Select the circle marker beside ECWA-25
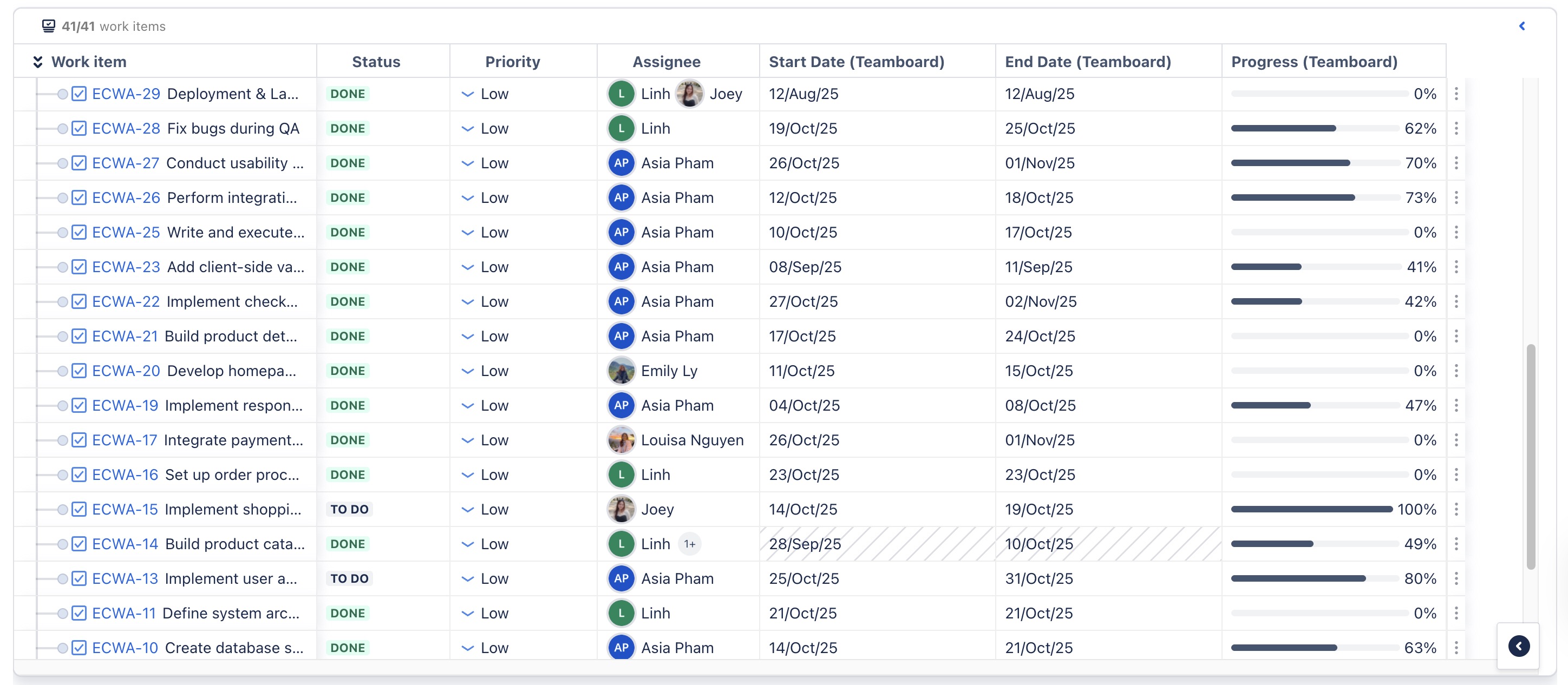This screenshot has height=685, width=1568. (x=62, y=232)
